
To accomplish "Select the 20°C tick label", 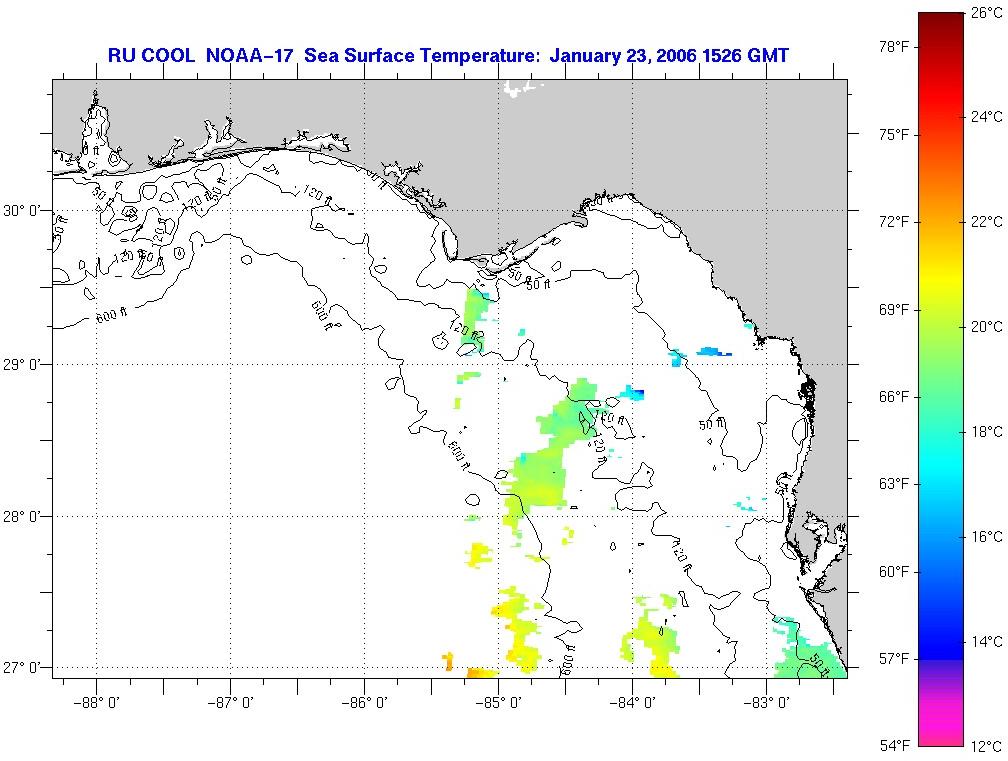I will click(985, 326).
